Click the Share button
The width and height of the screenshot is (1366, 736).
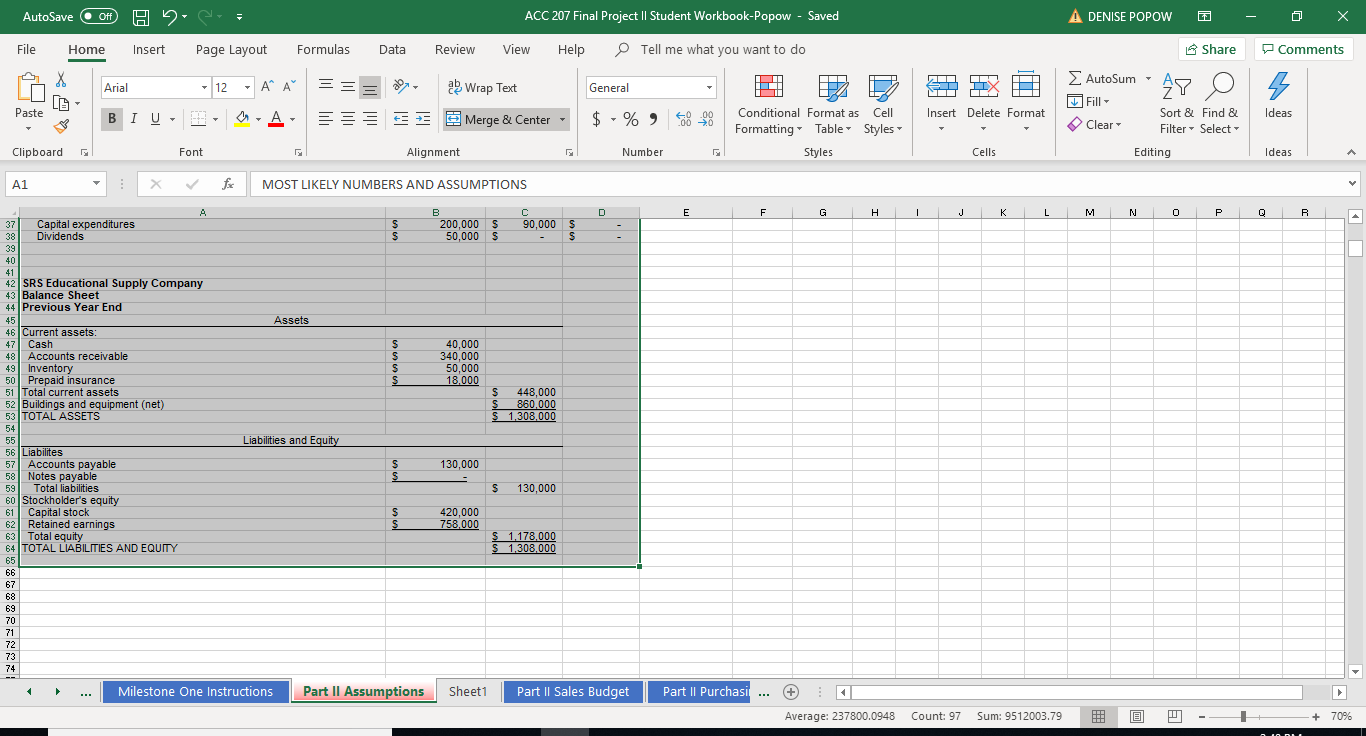1209,49
